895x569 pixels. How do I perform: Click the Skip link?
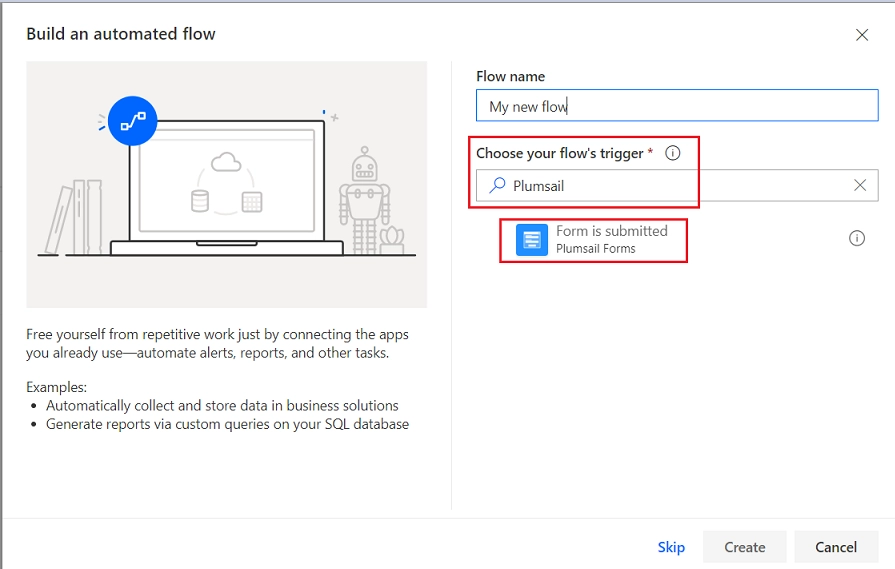[671, 547]
